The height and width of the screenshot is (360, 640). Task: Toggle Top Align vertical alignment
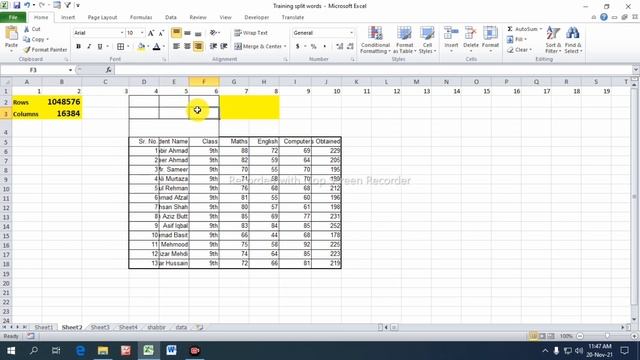click(176, 33)
